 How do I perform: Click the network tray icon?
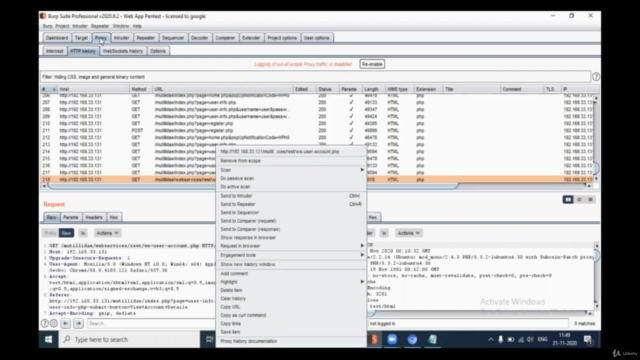[x=521, y=339]
